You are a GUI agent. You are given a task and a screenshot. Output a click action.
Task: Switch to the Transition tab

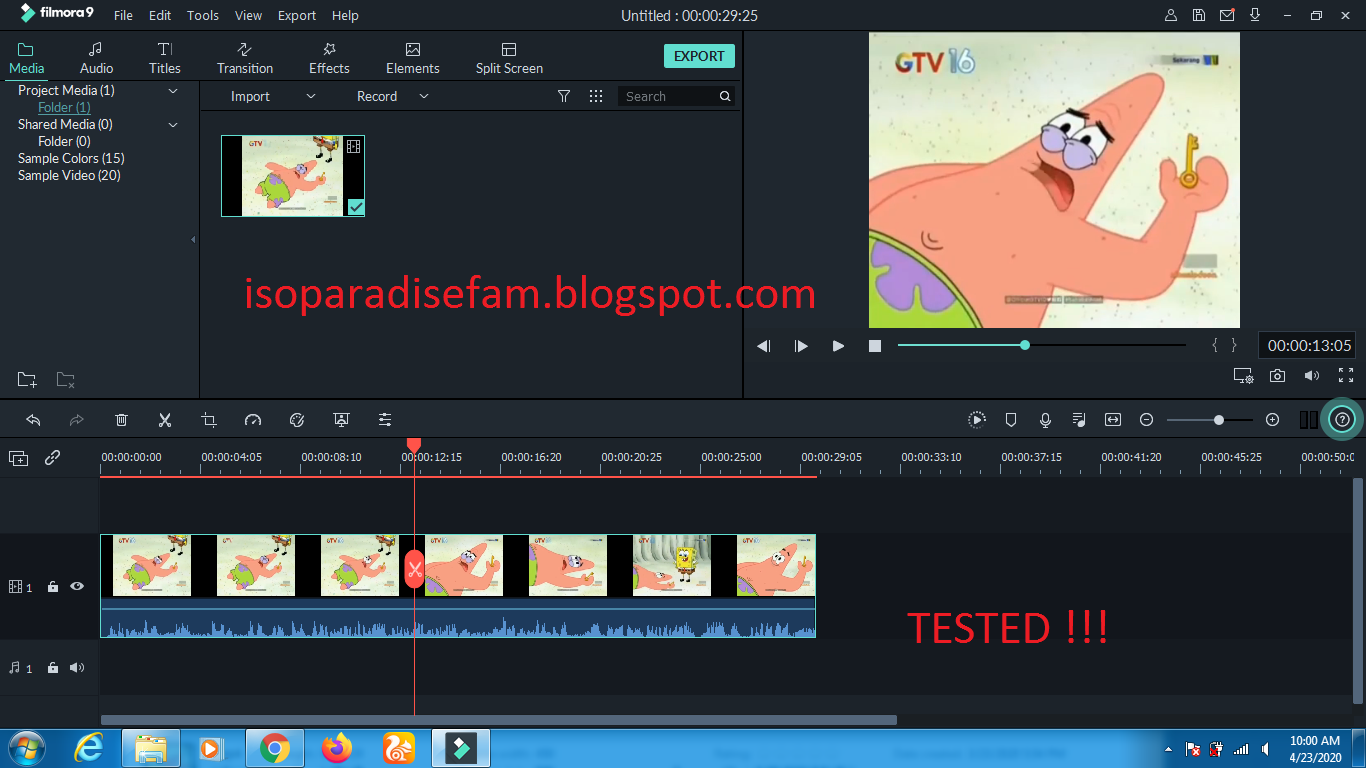(x=245, y=58)
